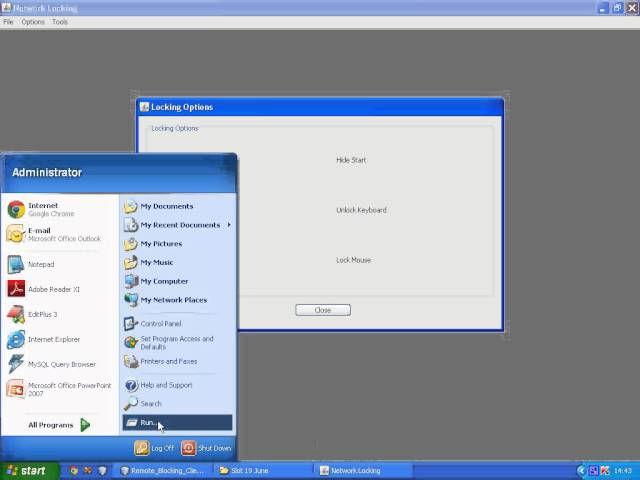
Task: Open Internet Explorer from start menu
Action: (x=59, y=339)
